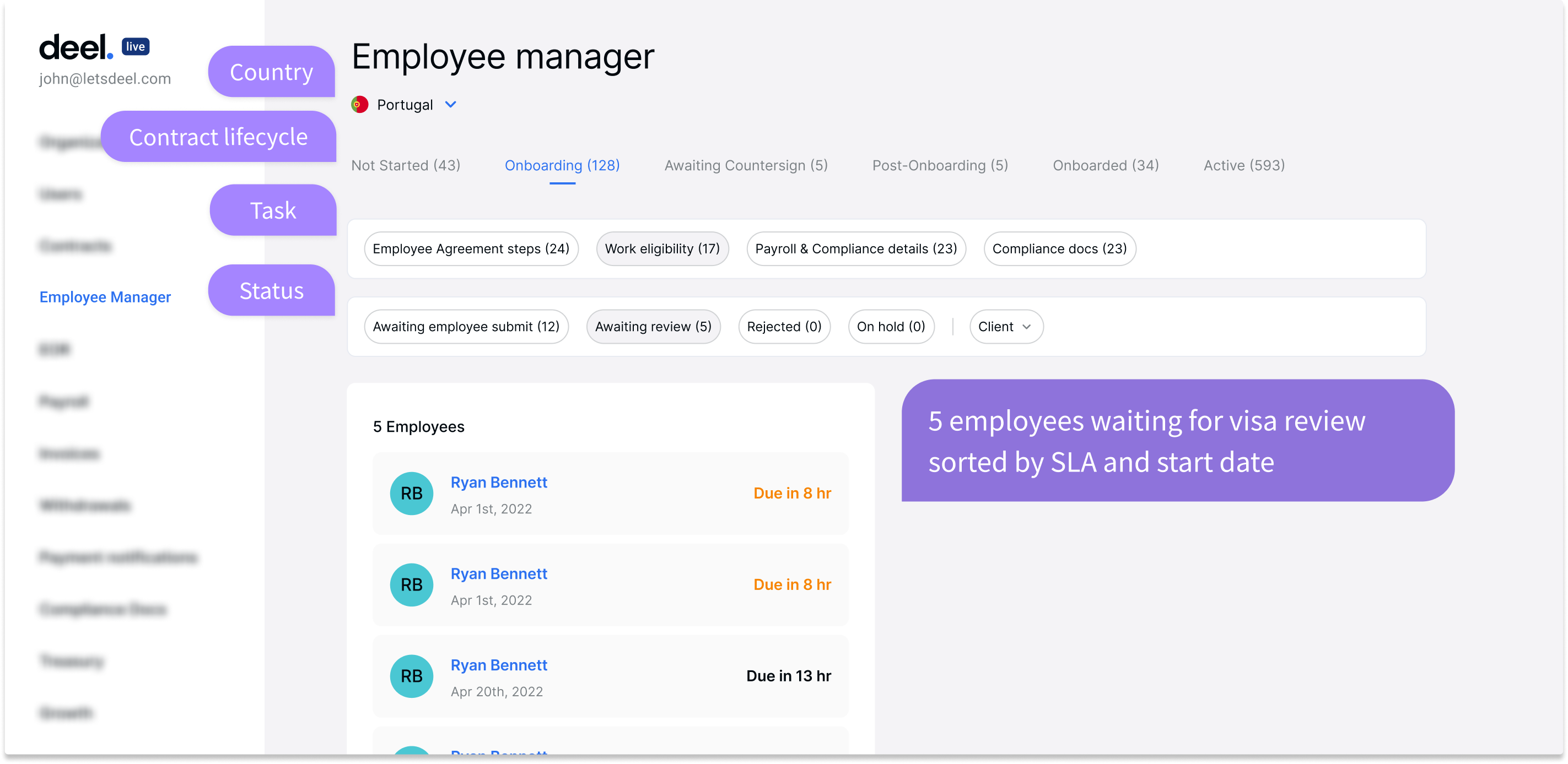Filter by On hold (0) status

(x=891, y=327)
